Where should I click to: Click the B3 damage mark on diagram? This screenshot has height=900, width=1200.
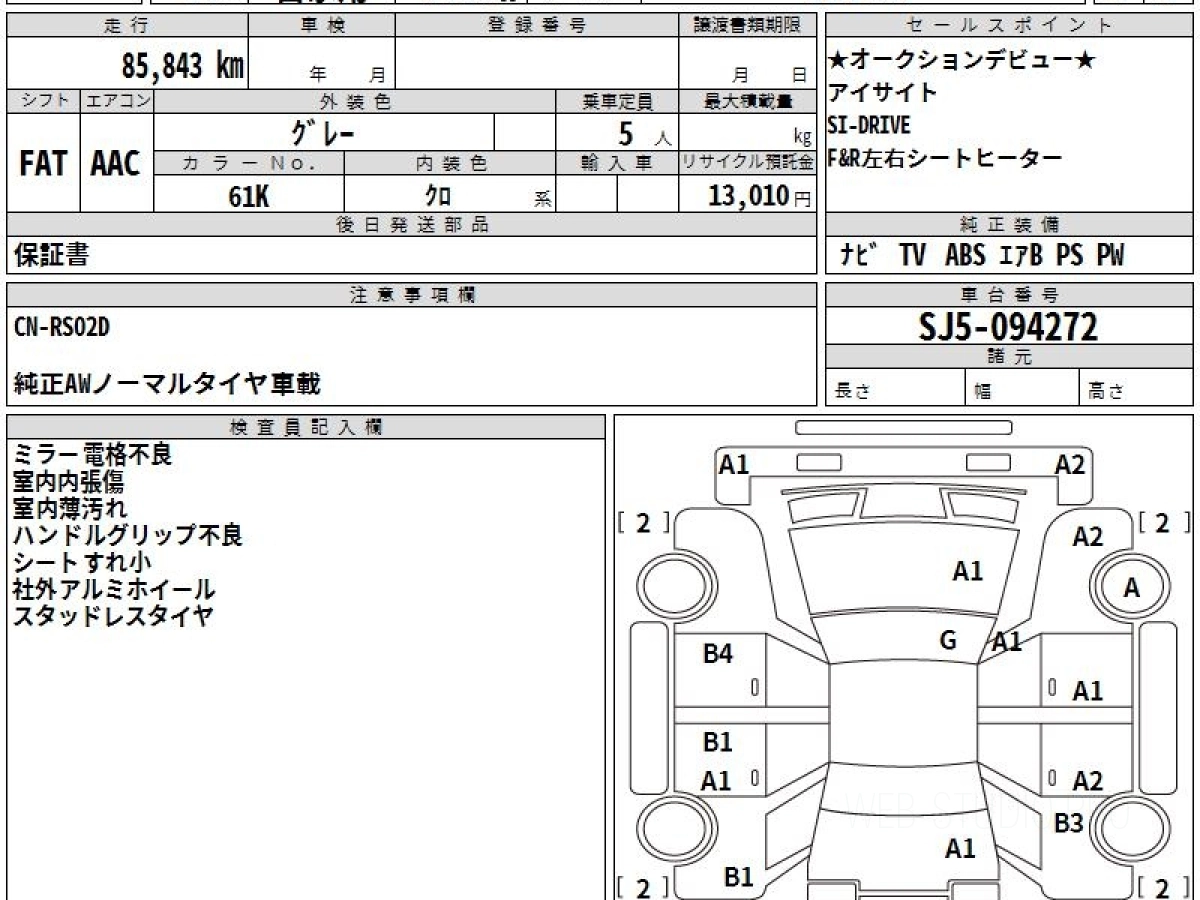pyautogui.click(x=1069, y=823)
